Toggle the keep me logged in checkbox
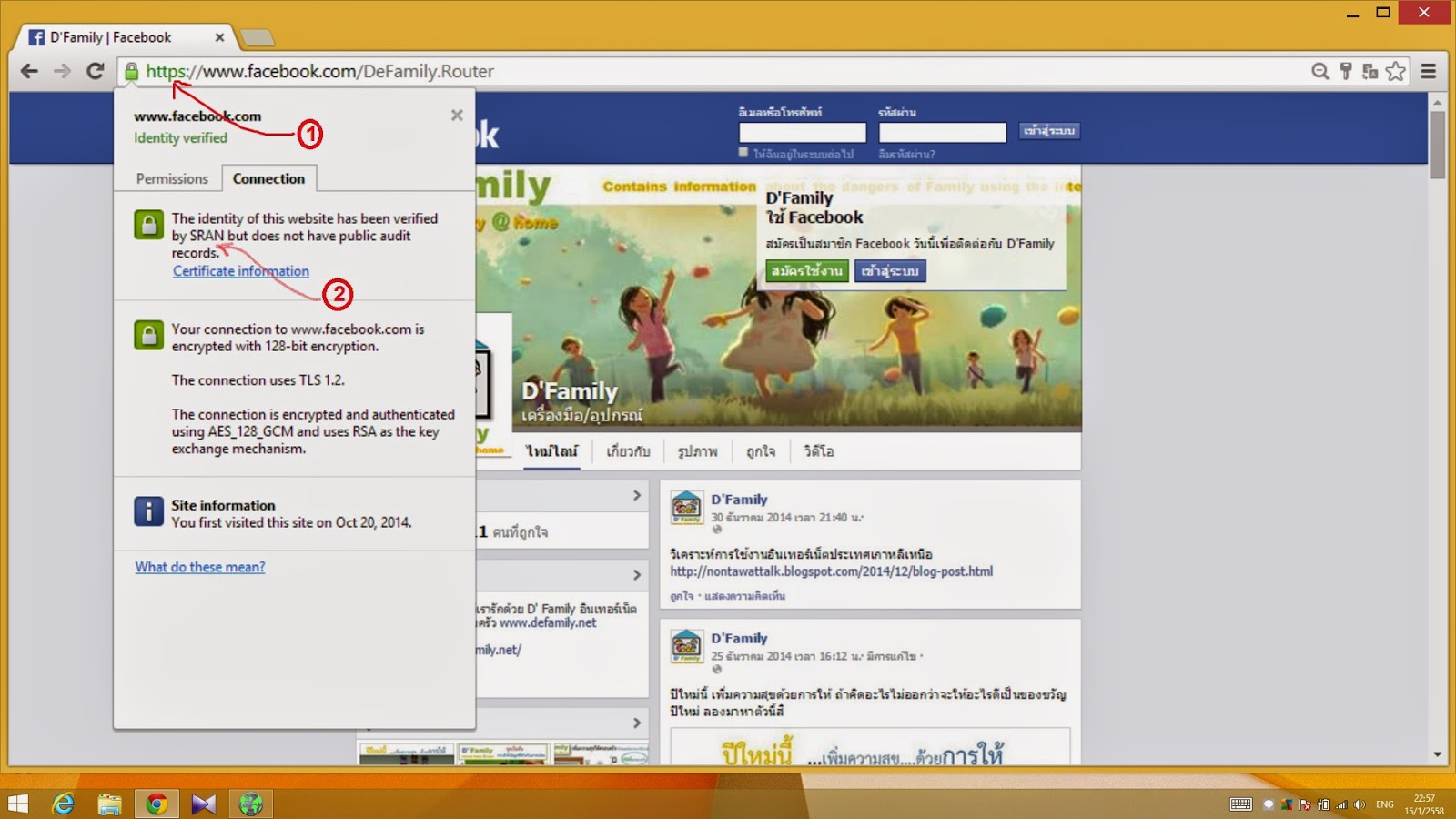The width and height of the screenshot is (1456, 819). click(x=743, y=152)
